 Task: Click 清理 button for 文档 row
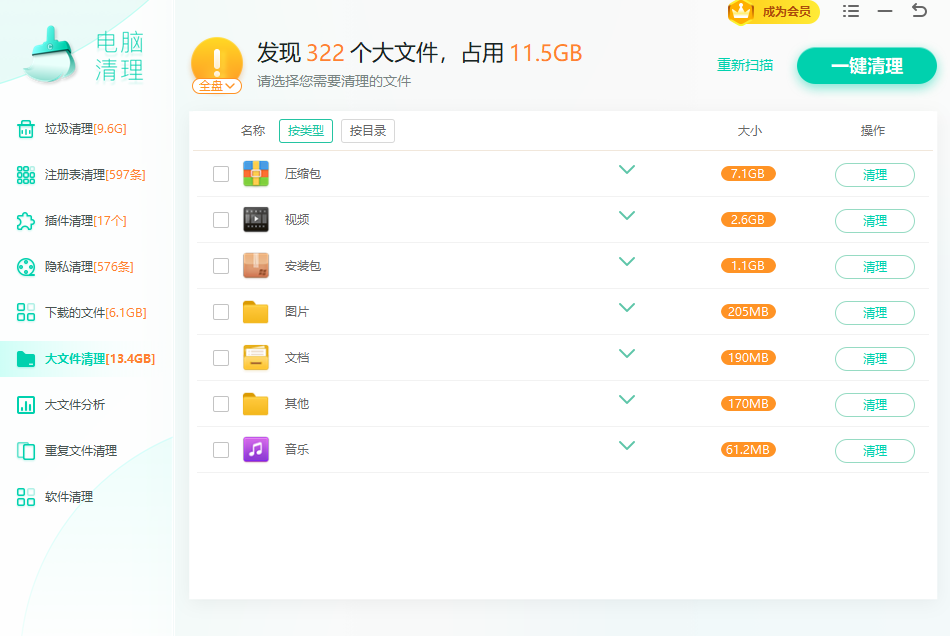[x=874, y=359]
